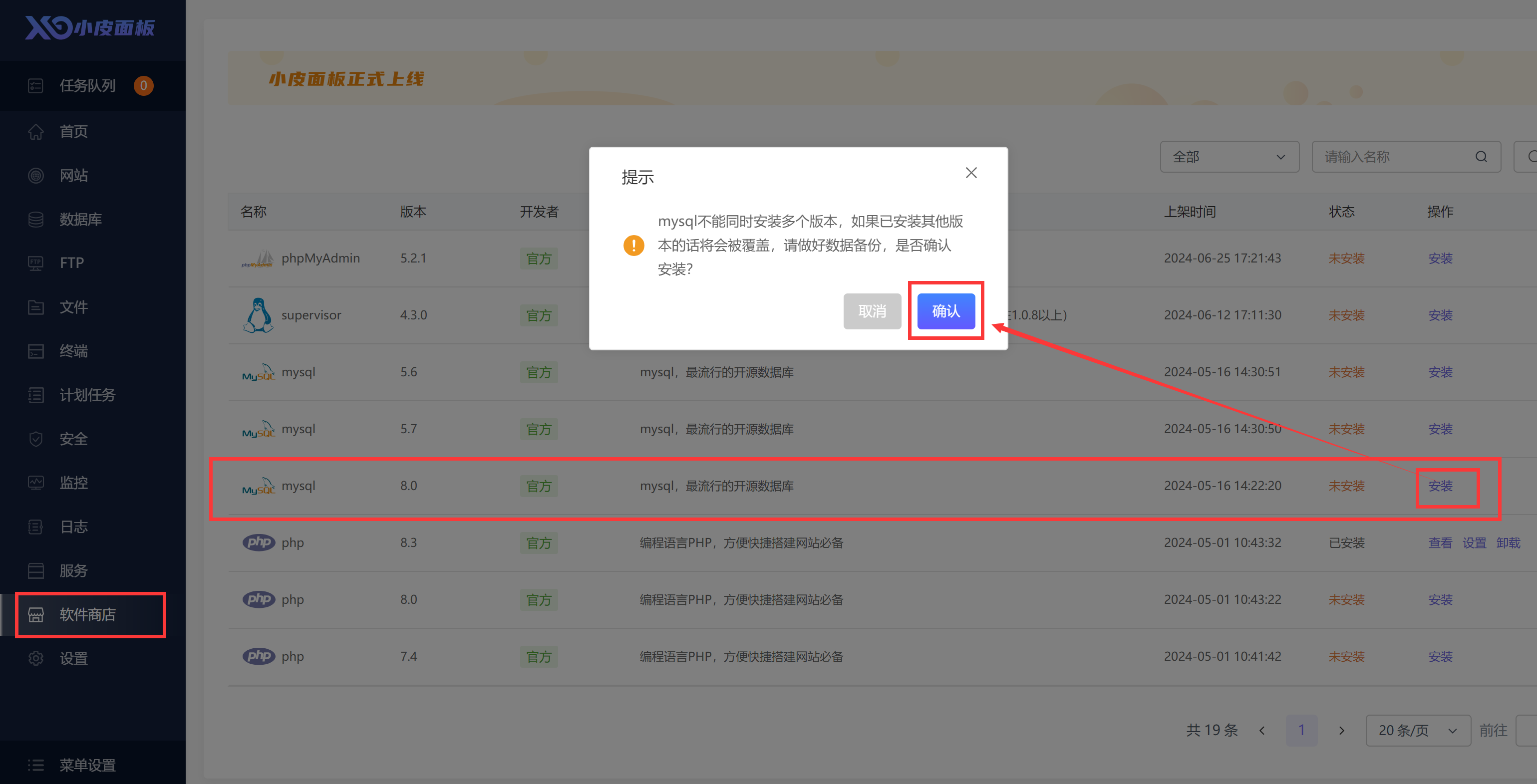The width and height of the screenshot is (1537, 784).
Task: Click 未安装 status of mysql 8.0
Action: point(1347,486)
